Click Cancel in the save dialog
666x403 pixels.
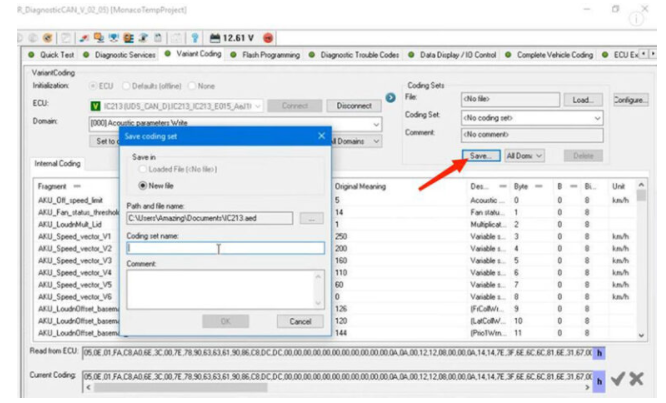(x=300, y=321)
